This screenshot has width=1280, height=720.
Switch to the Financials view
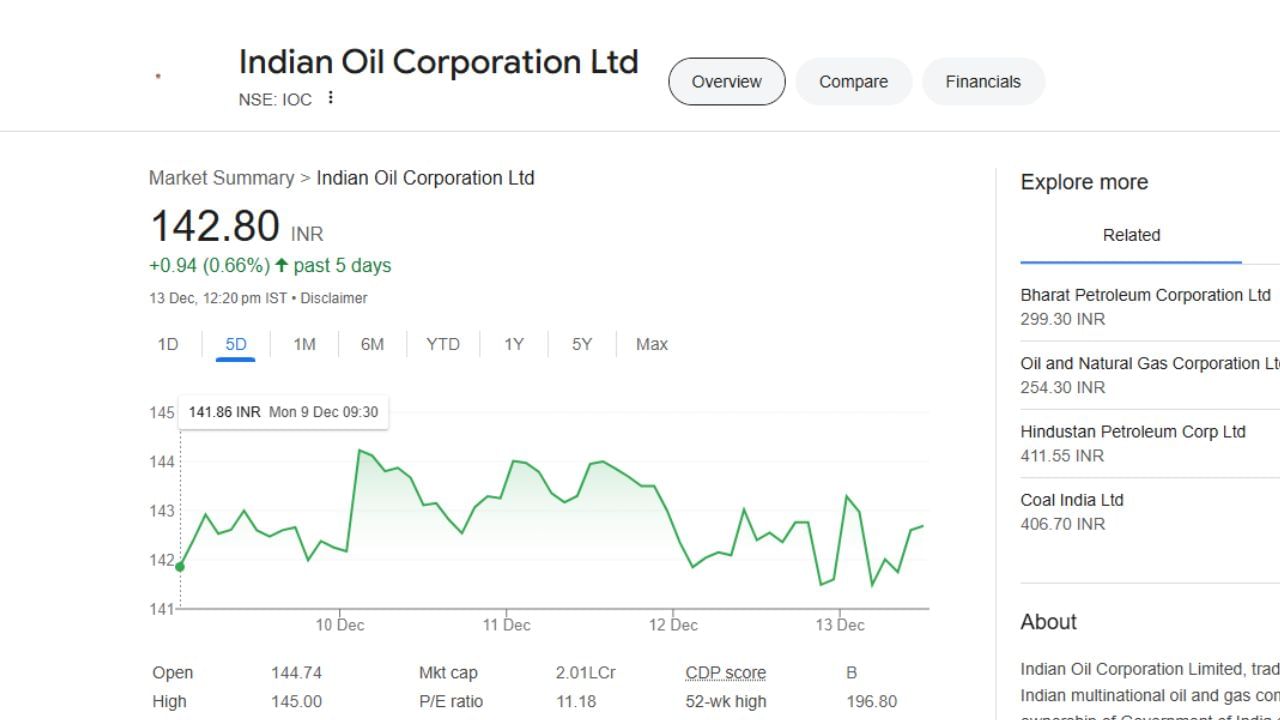click(x=983, y=82)
